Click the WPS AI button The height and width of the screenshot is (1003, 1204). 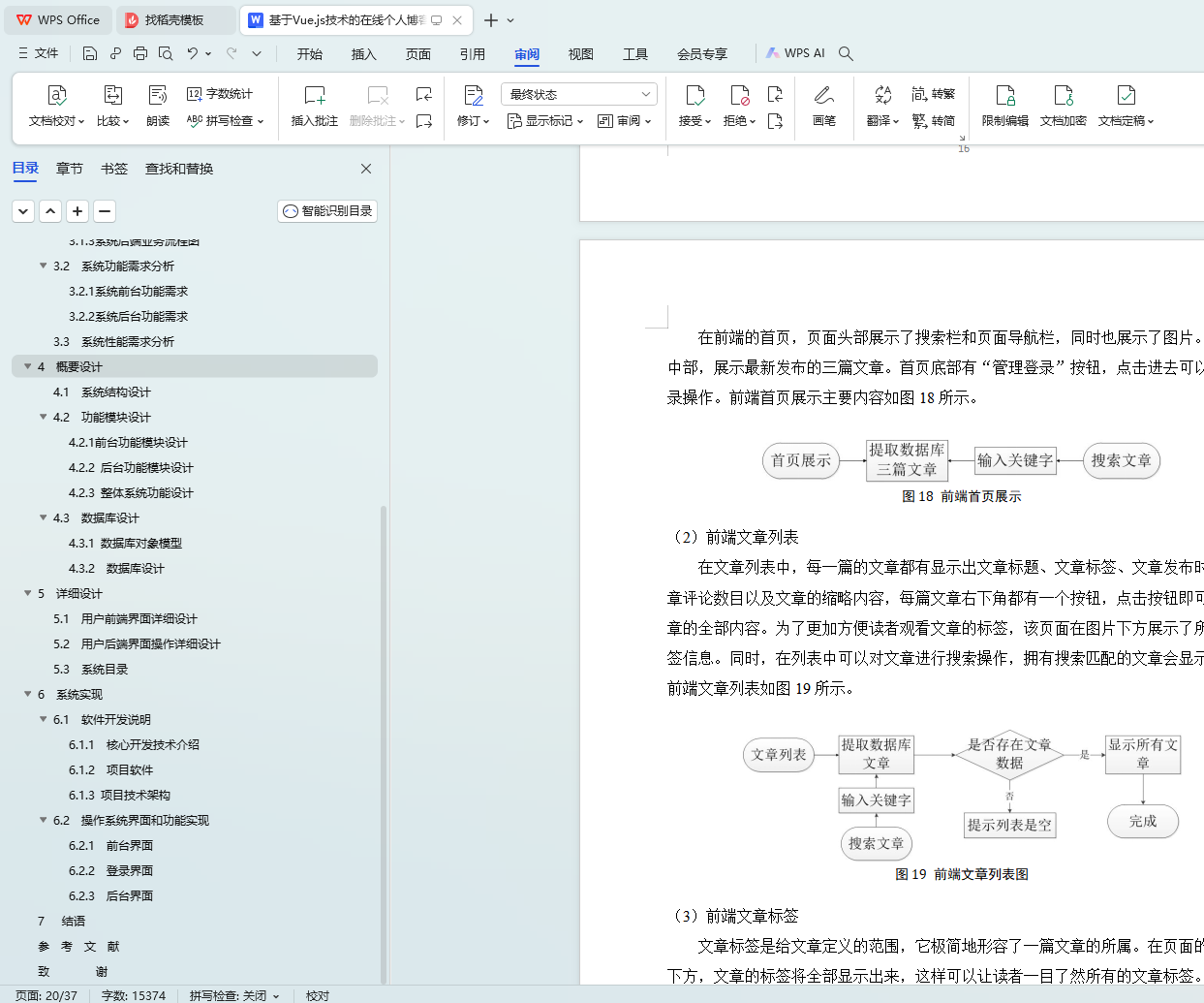(x=795, y=53)
